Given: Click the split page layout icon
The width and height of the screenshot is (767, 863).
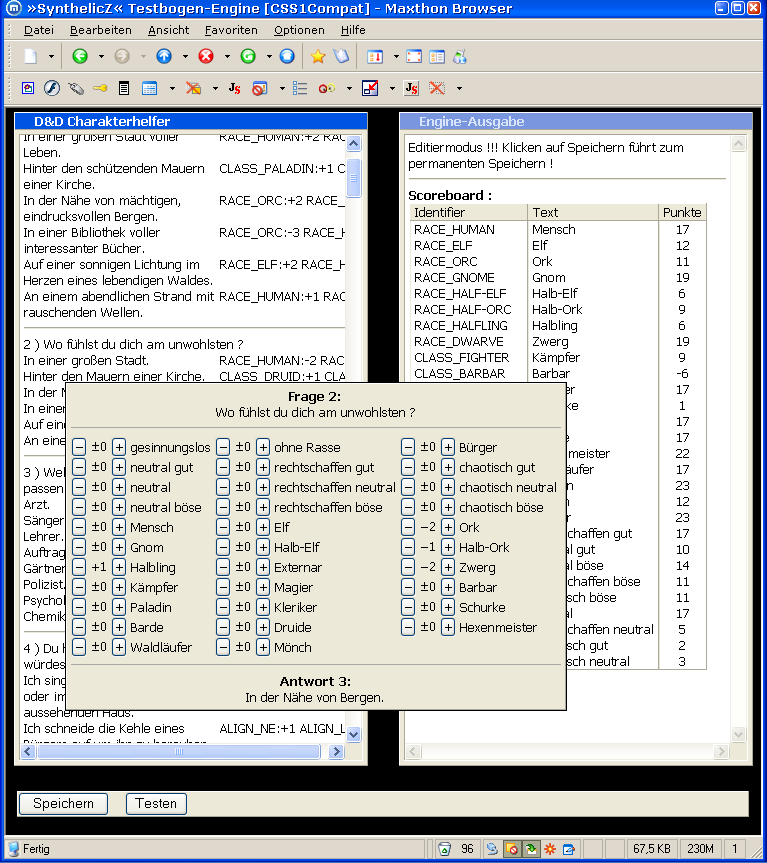Looking at the screenshot, I should [437, 56].
